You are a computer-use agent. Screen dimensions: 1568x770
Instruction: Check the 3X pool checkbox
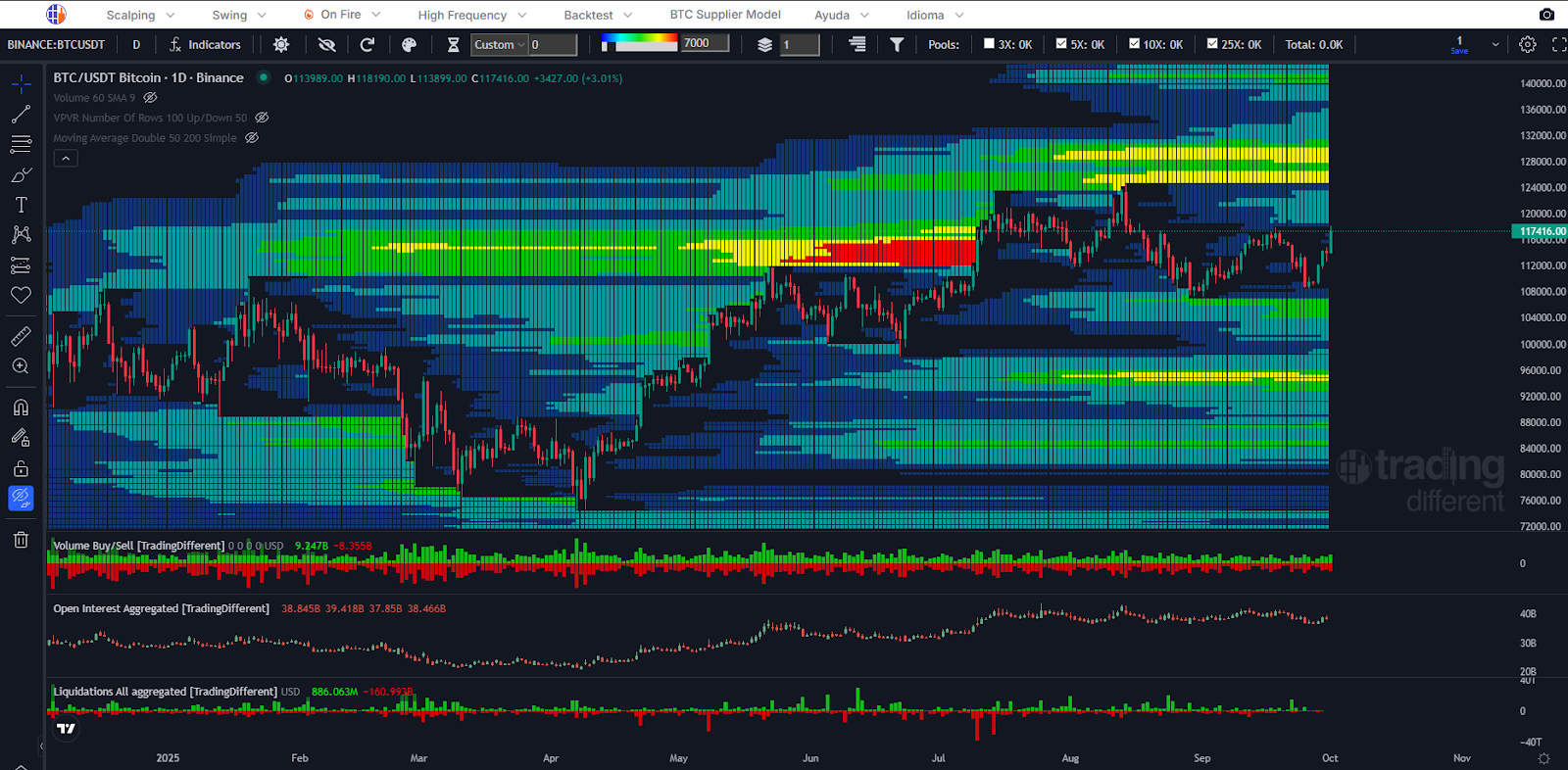click(x=989, y=43)
